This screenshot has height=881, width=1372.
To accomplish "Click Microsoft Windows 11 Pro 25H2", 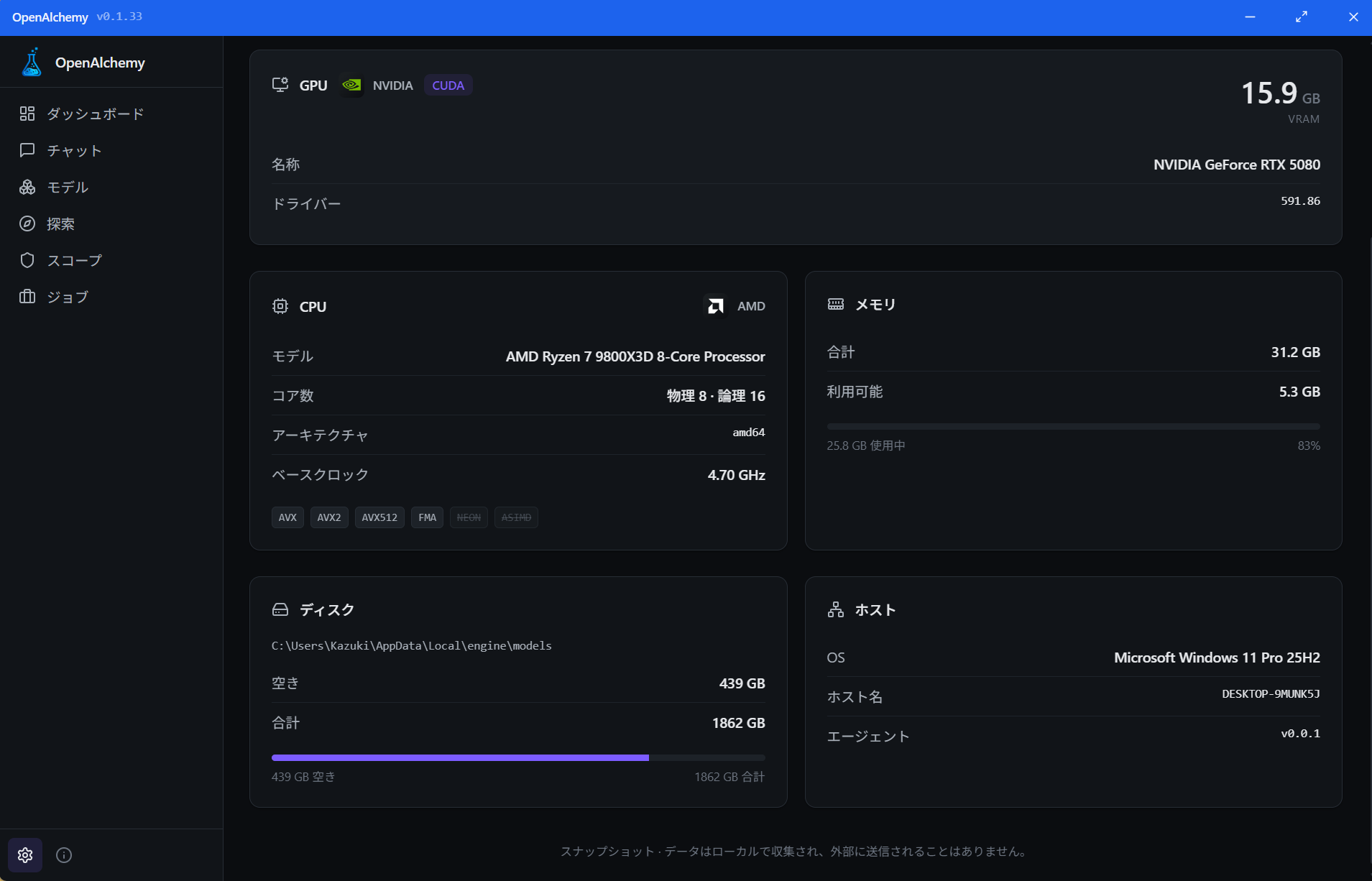I will [1217, 658].
